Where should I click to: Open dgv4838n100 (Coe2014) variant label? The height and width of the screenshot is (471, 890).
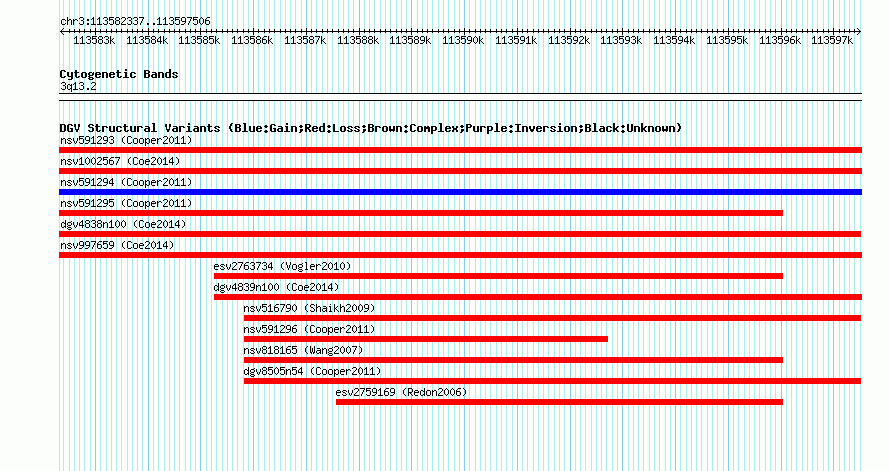pos(123,224)
